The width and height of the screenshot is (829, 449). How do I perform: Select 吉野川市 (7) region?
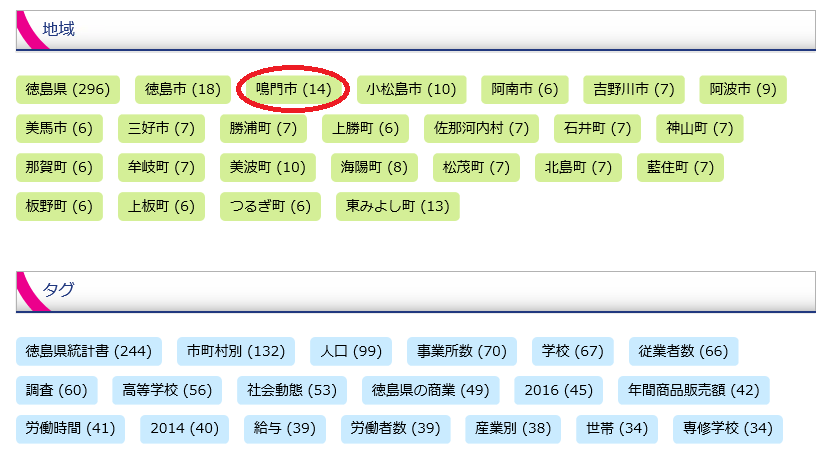633,89
